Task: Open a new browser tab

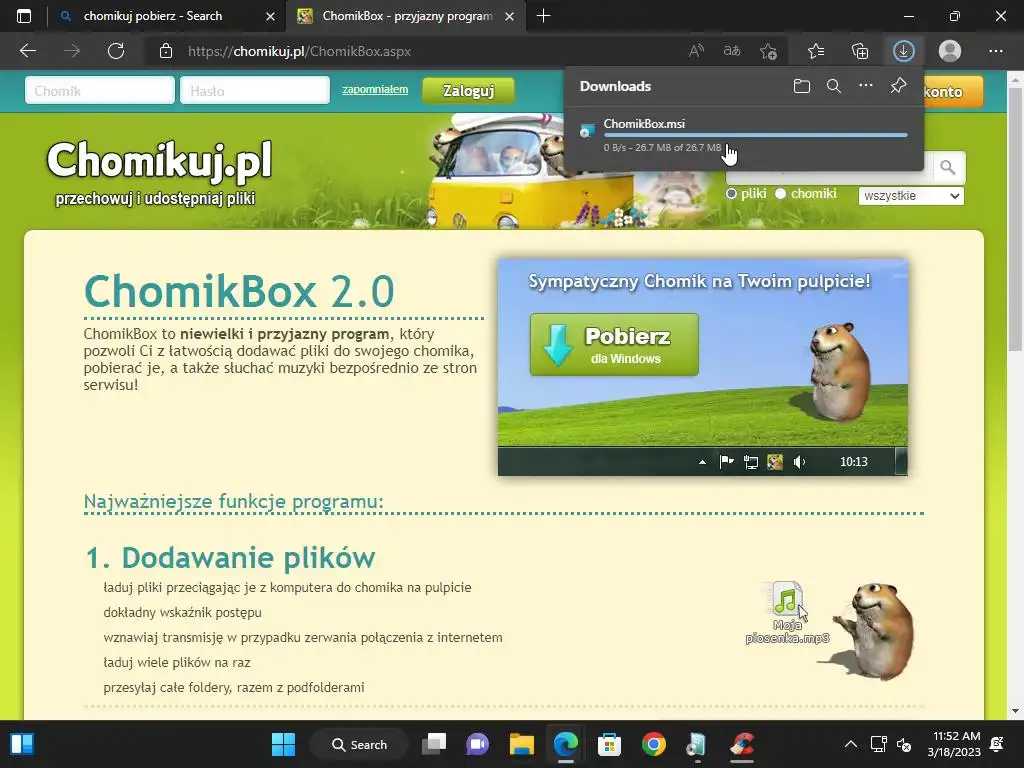Action: click(543, 16)
